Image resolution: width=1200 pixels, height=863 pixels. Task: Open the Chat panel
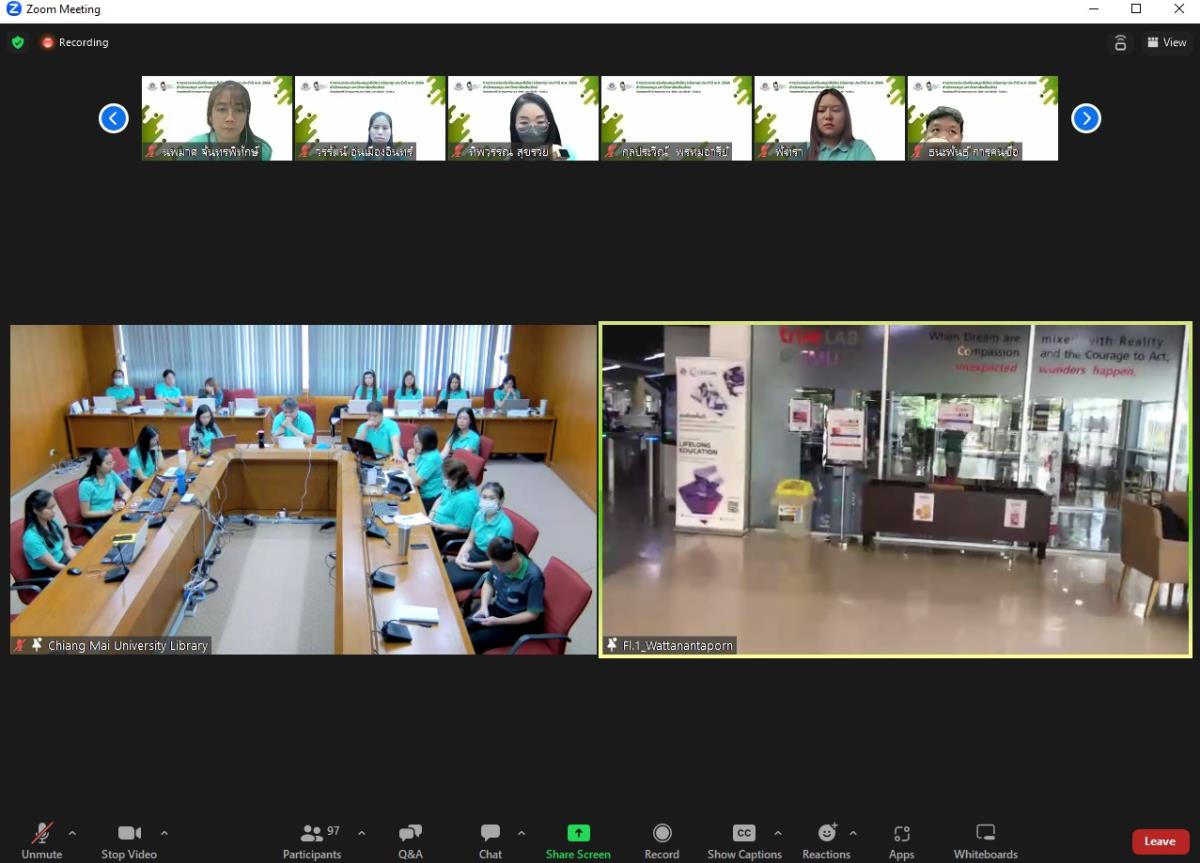(490, 840)
